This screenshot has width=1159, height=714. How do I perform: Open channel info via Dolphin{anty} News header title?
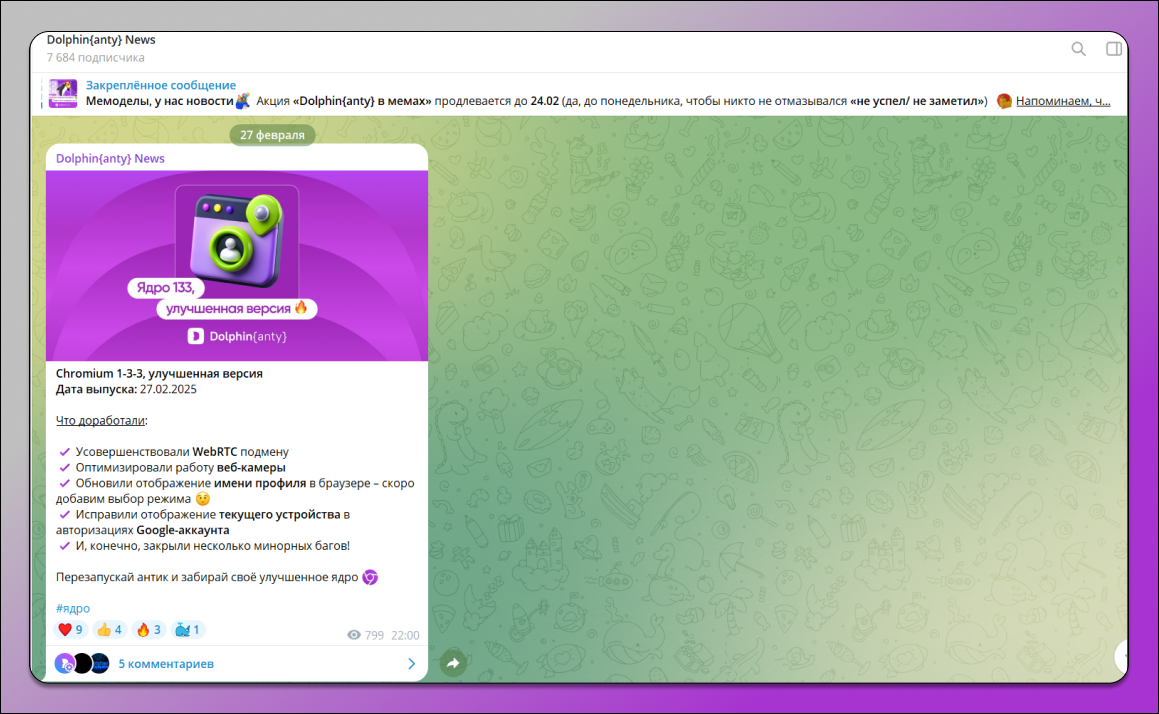coord(101,40)
